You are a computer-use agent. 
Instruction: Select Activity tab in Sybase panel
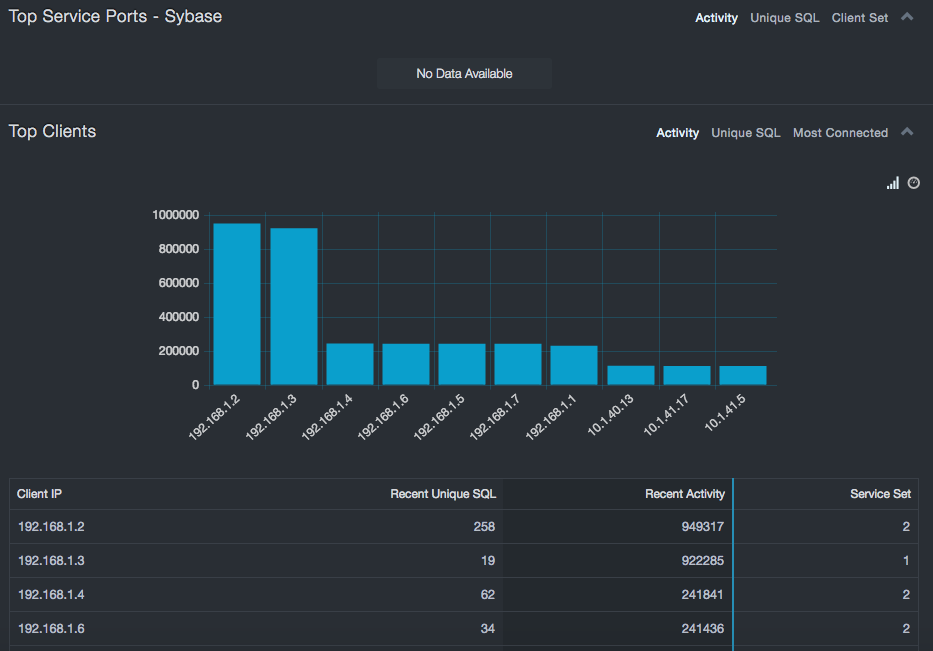click(716, 18)
